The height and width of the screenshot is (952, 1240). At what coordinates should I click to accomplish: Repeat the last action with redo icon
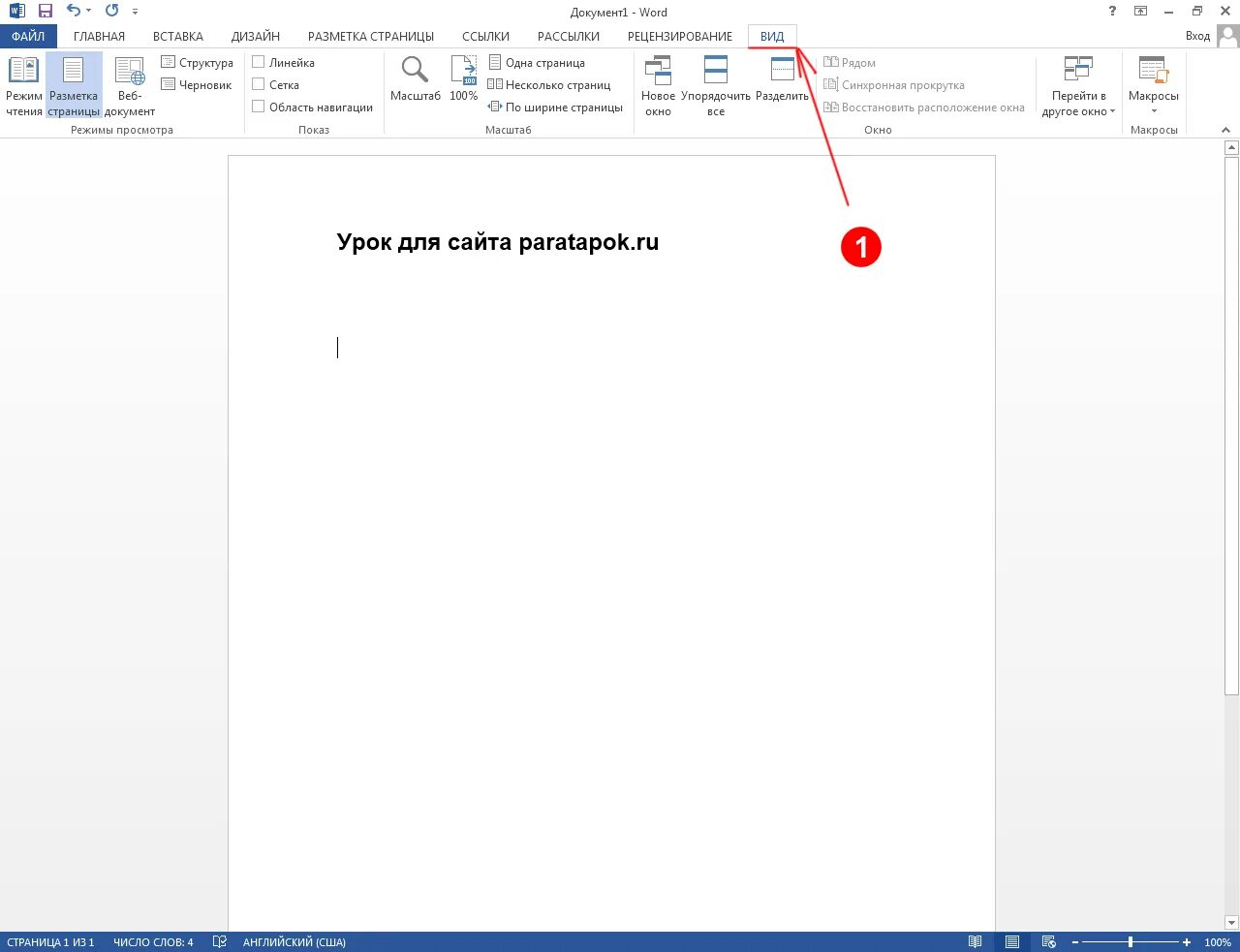[x=111, y=12]
